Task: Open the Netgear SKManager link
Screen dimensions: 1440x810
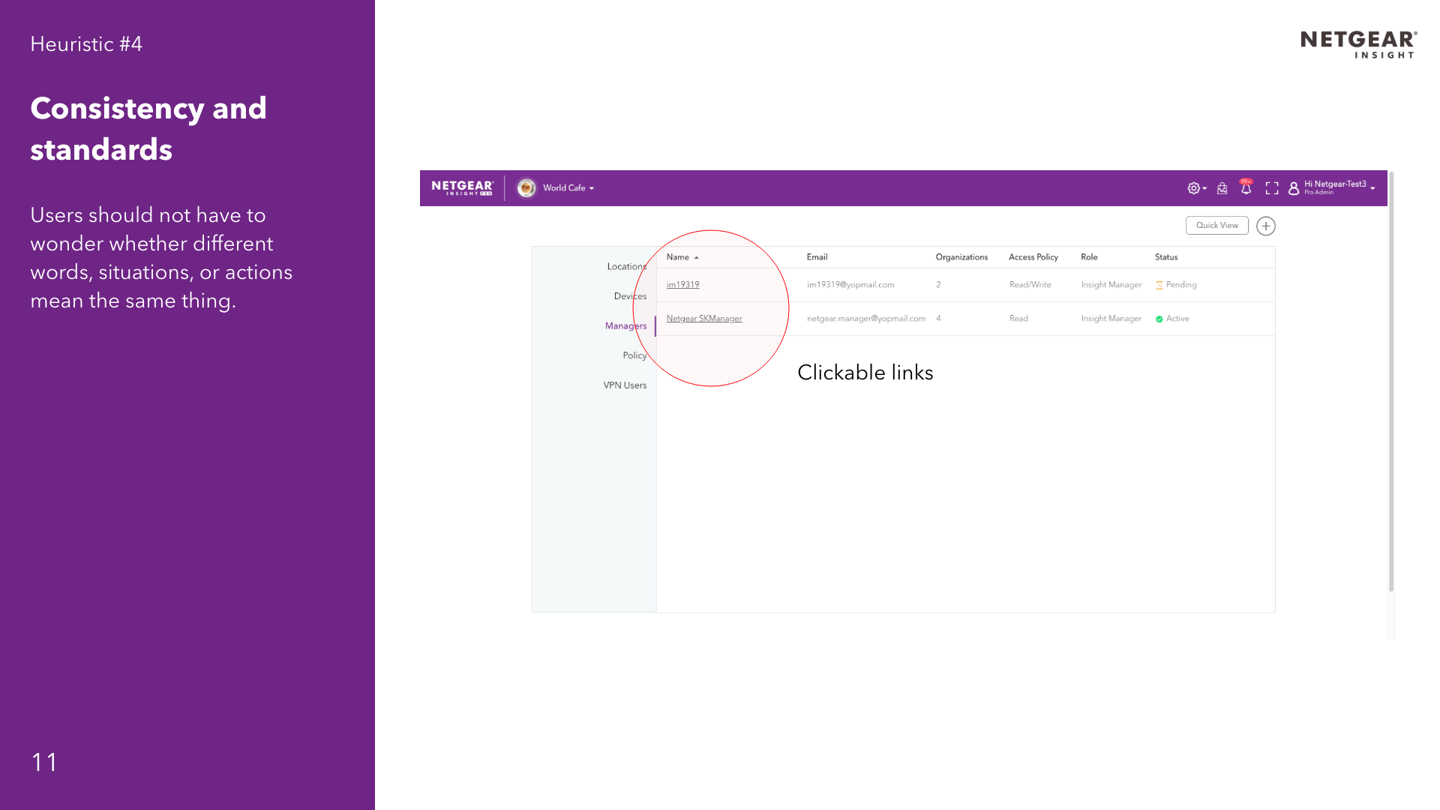Action: 704,319
